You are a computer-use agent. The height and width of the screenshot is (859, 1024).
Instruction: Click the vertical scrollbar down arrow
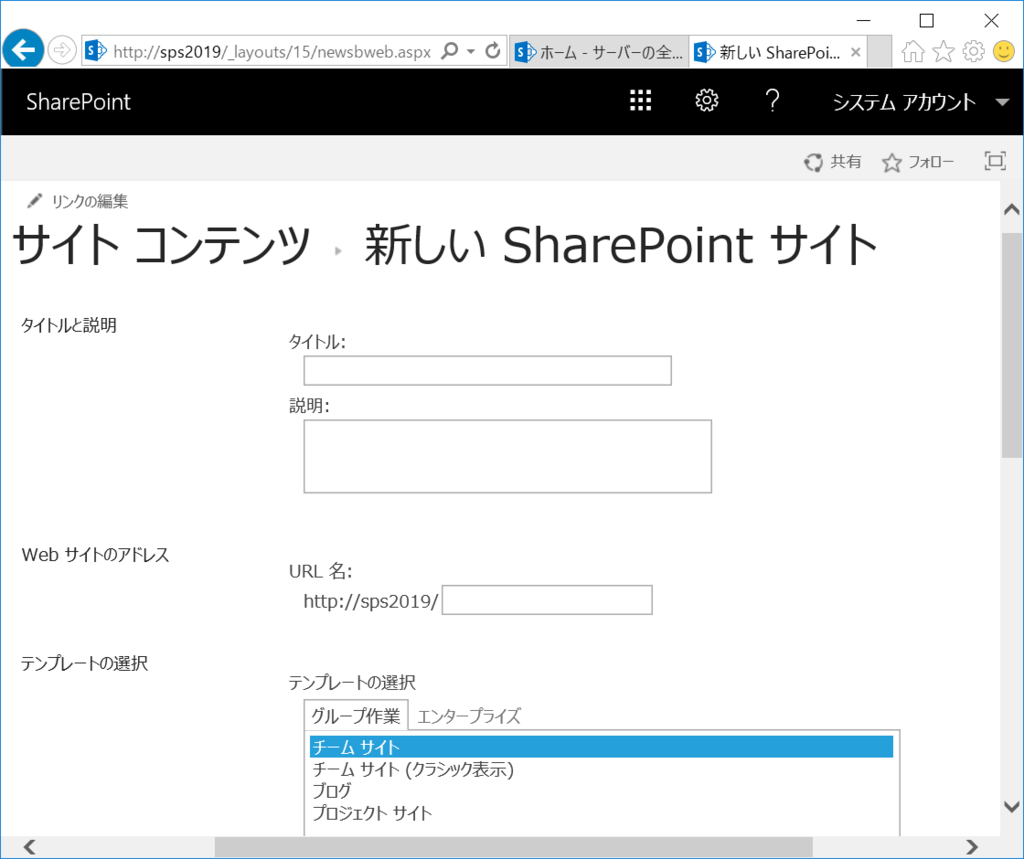(x=1012, y=807)
